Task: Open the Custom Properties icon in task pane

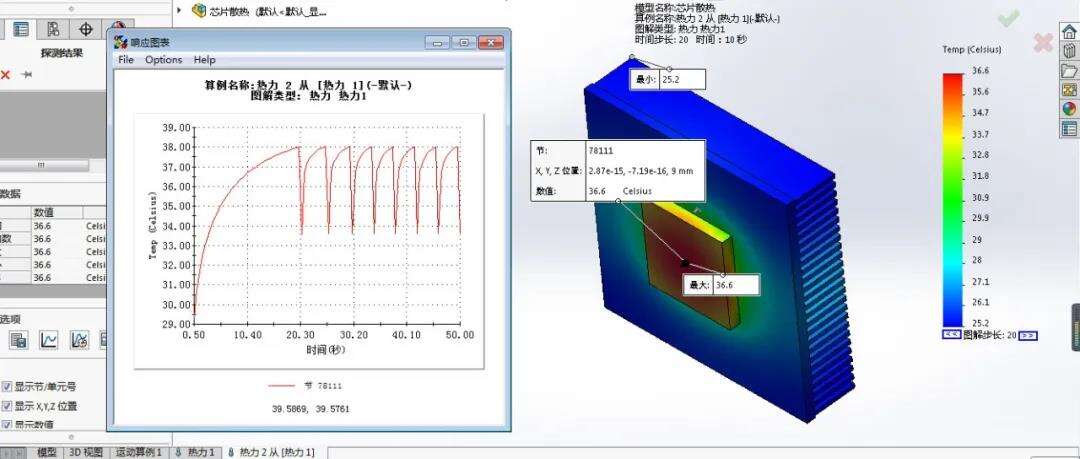Action: pyautogui.click(x=1069, y=128)
